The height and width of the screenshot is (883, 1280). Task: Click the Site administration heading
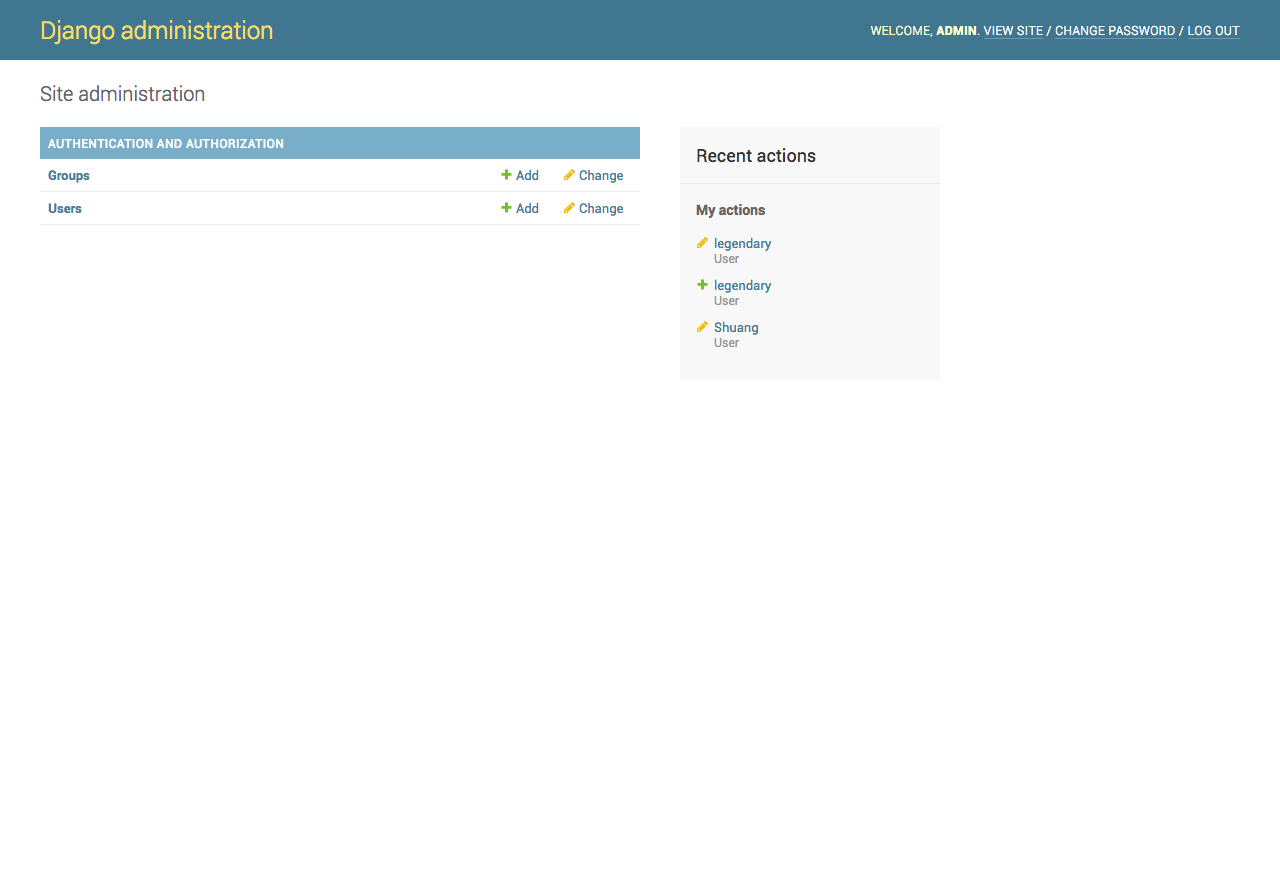coord(122,94)
